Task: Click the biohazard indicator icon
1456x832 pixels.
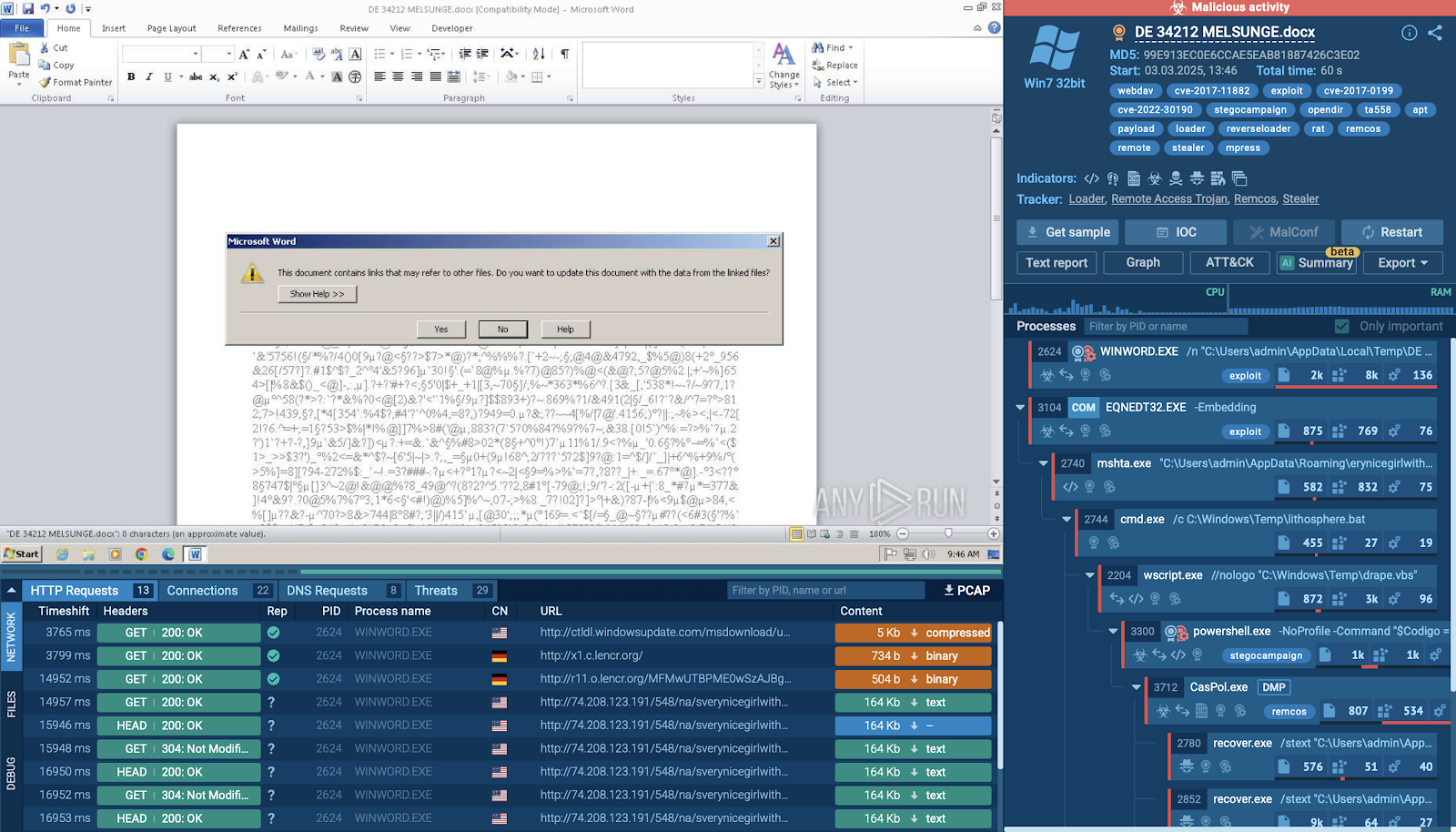Action: [1155, 178]
